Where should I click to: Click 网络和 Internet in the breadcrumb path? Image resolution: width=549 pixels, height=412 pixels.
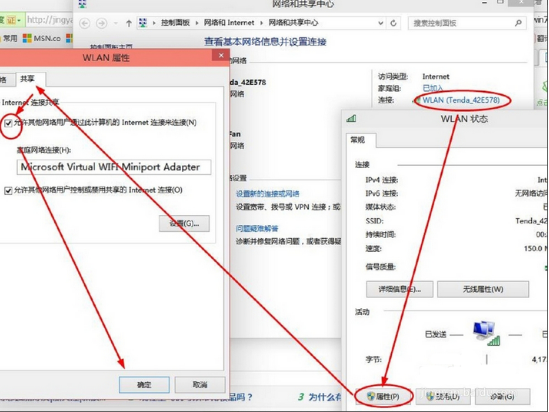click(x=229, y=23)
